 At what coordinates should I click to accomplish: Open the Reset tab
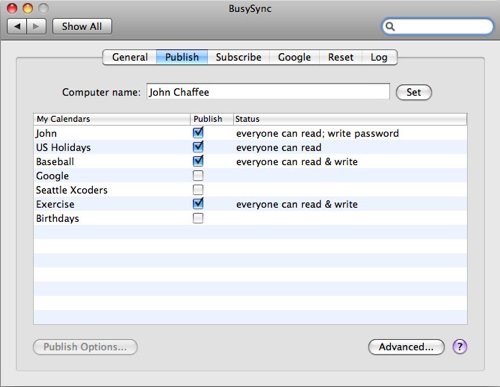(x=340, y=57)
